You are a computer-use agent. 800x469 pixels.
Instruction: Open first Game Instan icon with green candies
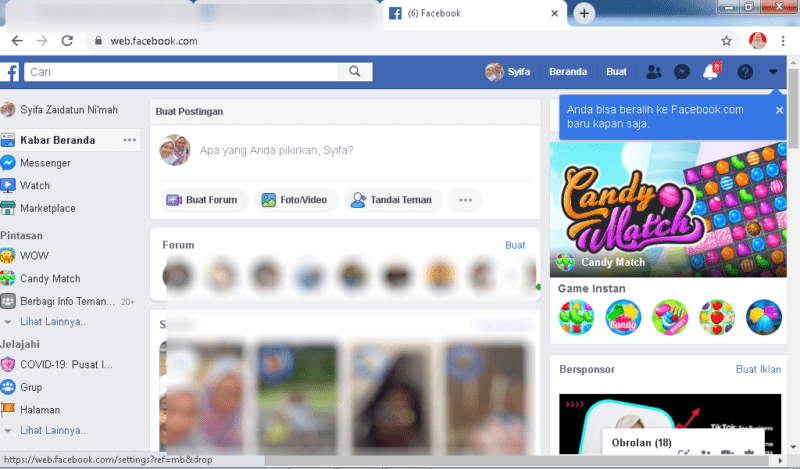pos(576,317)
